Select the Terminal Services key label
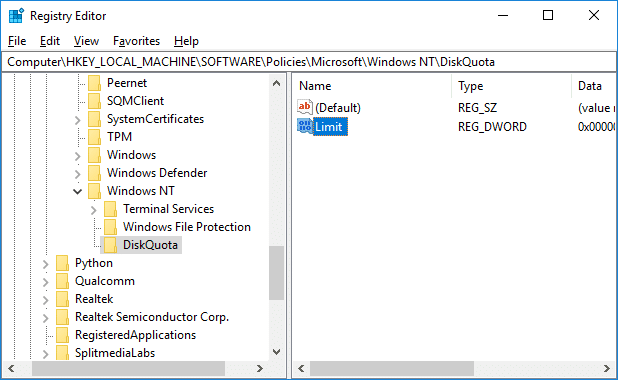 169,209
